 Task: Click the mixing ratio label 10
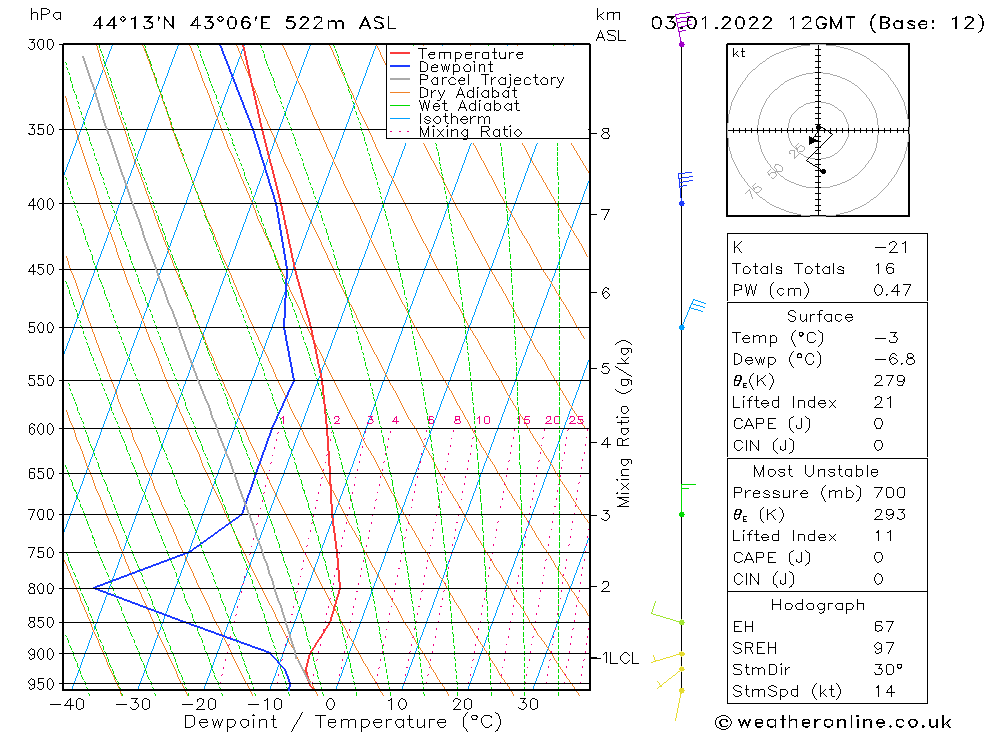click(x=483, y=420)
